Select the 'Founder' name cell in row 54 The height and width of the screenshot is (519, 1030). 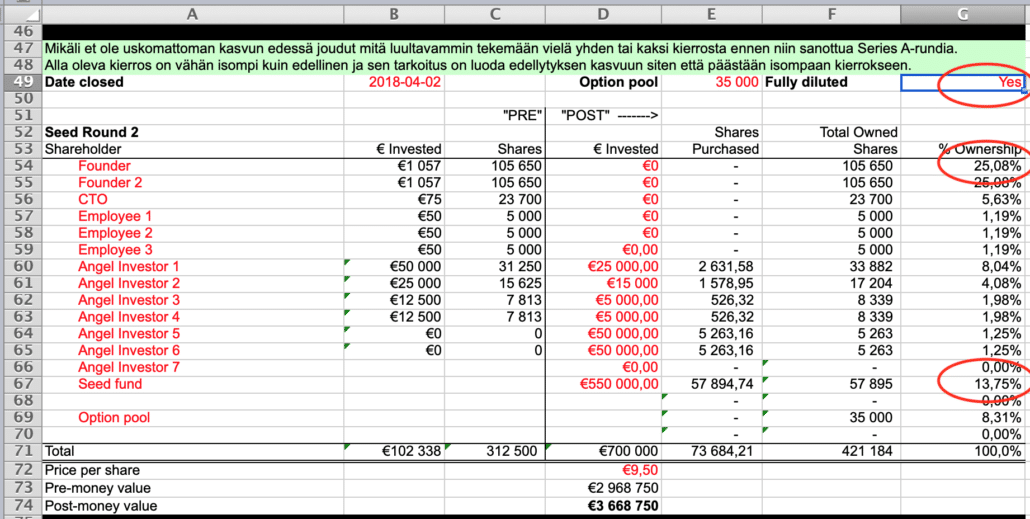(192, 166)
